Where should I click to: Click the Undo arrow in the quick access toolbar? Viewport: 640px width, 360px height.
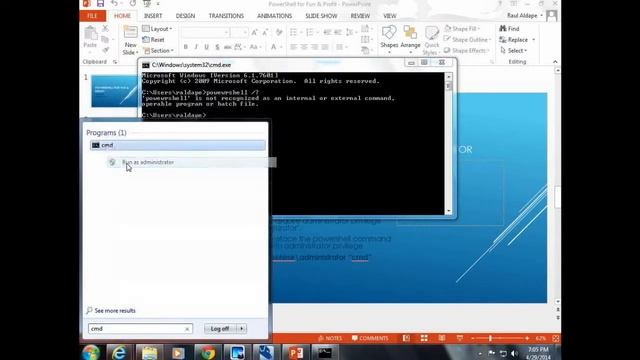tap(114, 4)
